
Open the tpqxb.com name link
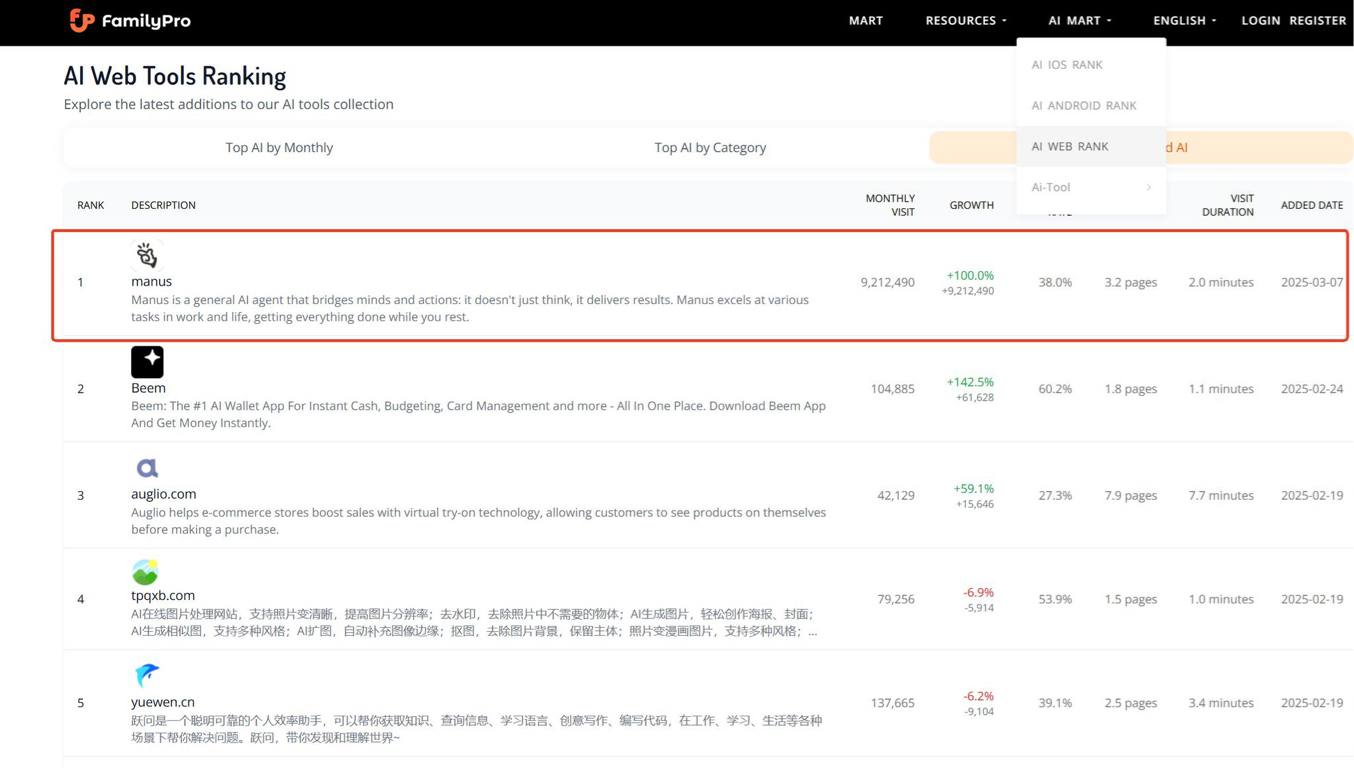pos(163,595)
